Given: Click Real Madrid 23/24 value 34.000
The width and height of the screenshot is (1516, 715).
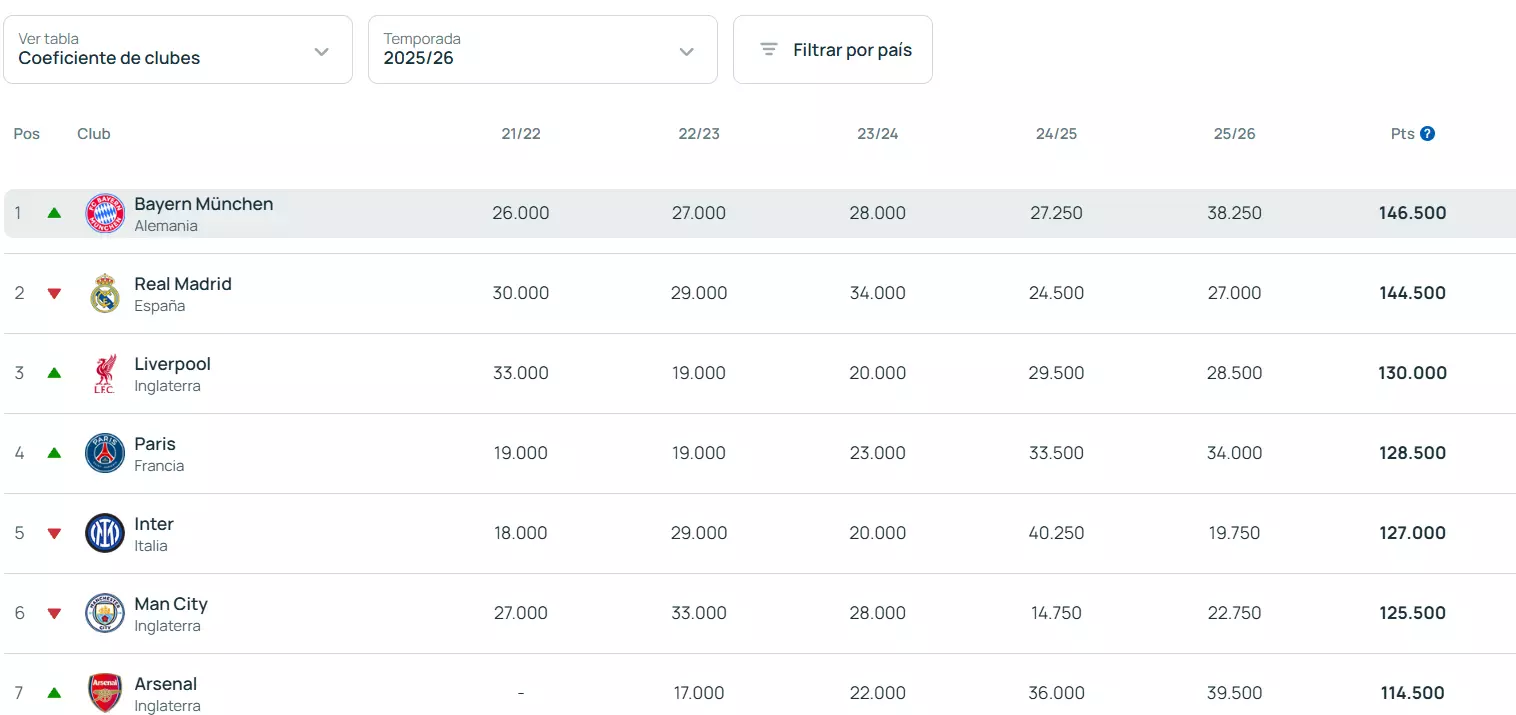Looking at the screenshot, I should pyautogui.click(x=878, y=293).
